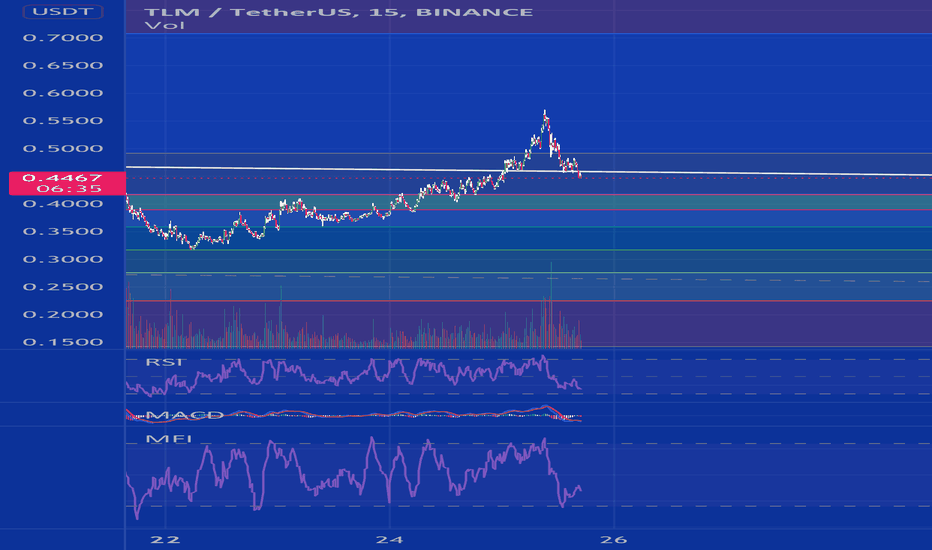Select the white trend line

[x=528, y=171]
